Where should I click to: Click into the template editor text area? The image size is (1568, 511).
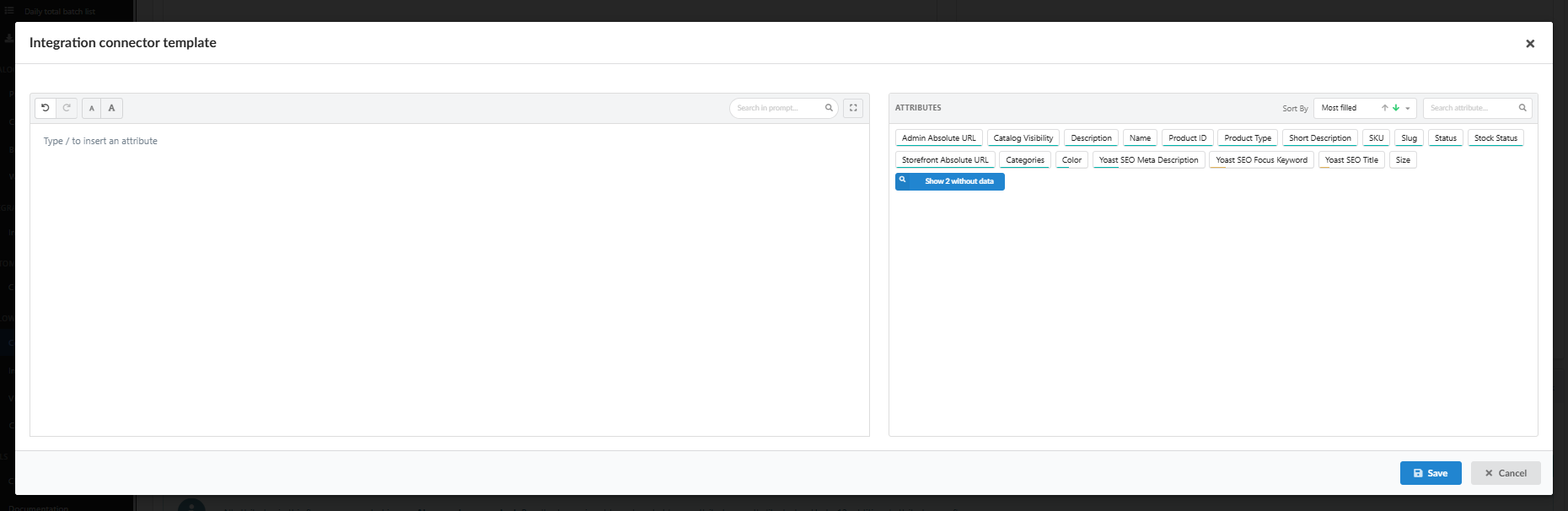coord(449,280)
